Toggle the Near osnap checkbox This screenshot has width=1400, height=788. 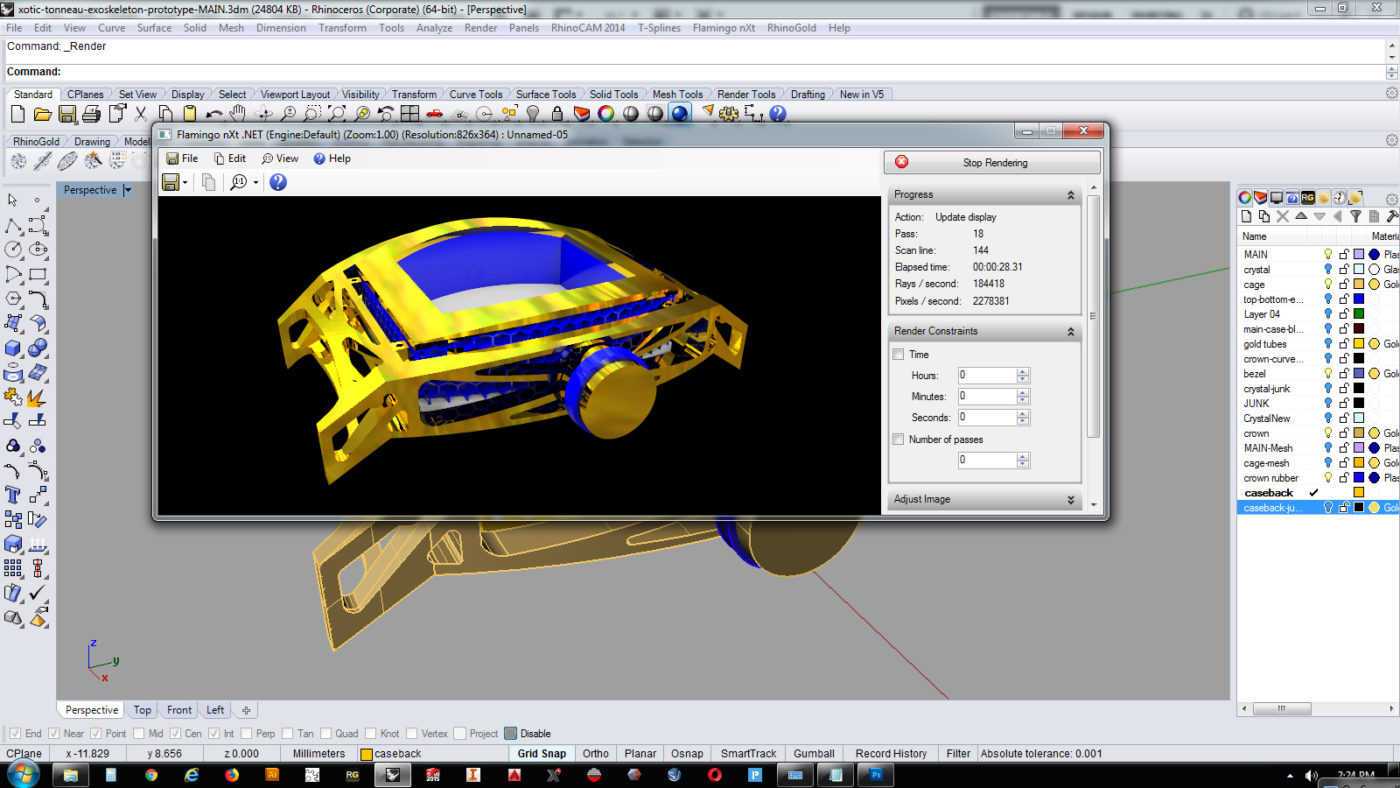[x=53, y=733]
